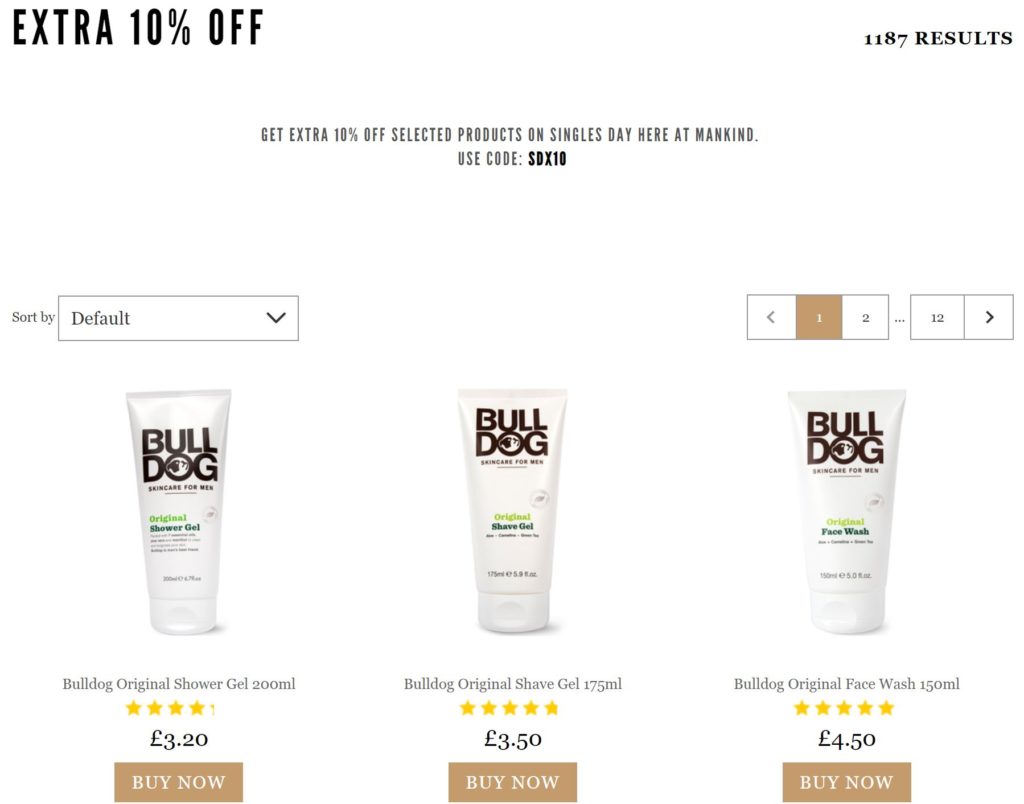View the Shower Gel product image
1024x804 pixels.
click(x=178, y=512)
